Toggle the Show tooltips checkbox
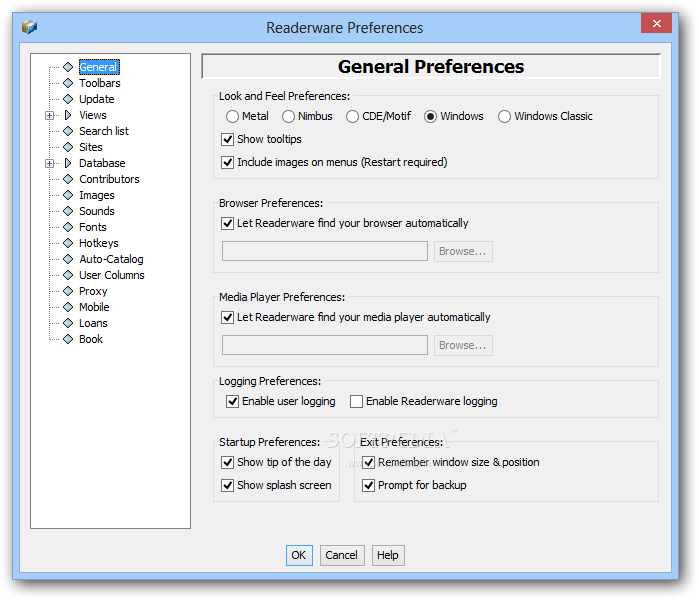Viewport: 699px width, 600px height. (x=227, y=140)
